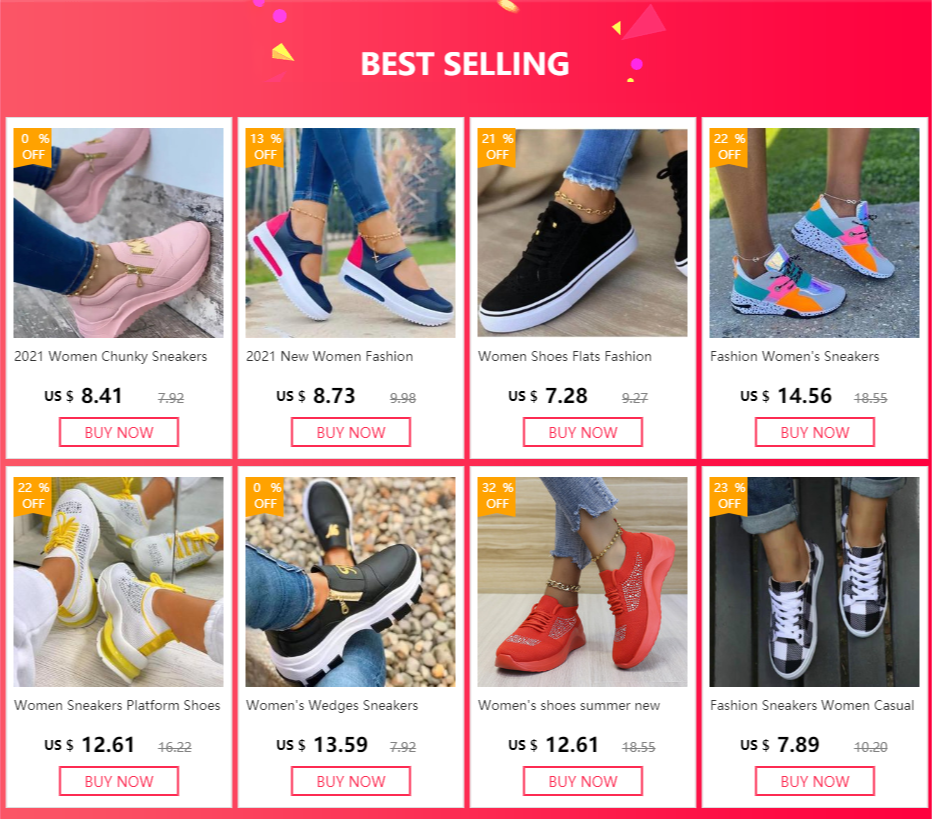932x819 pixels.
Task: Open the plaid lace-up sneakers photo
Action: point(815,582)
